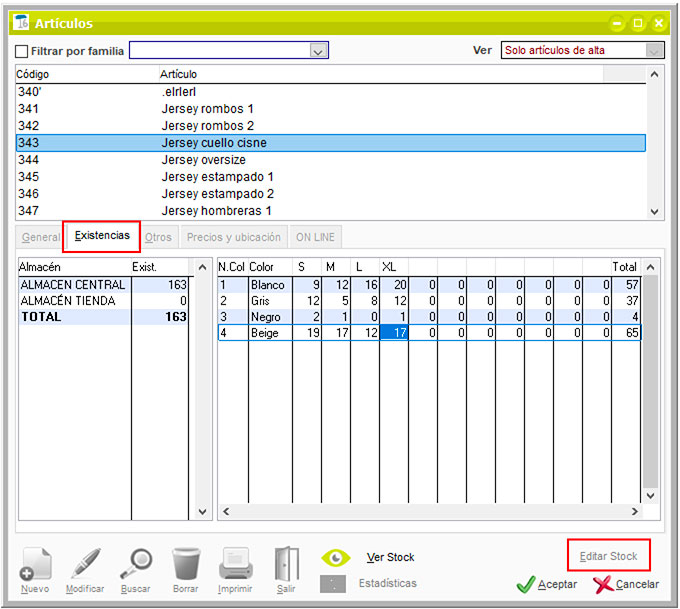Select the Beige color row
Image resolution: width=680 pixels, height=609 pixels.
(429, 333)
